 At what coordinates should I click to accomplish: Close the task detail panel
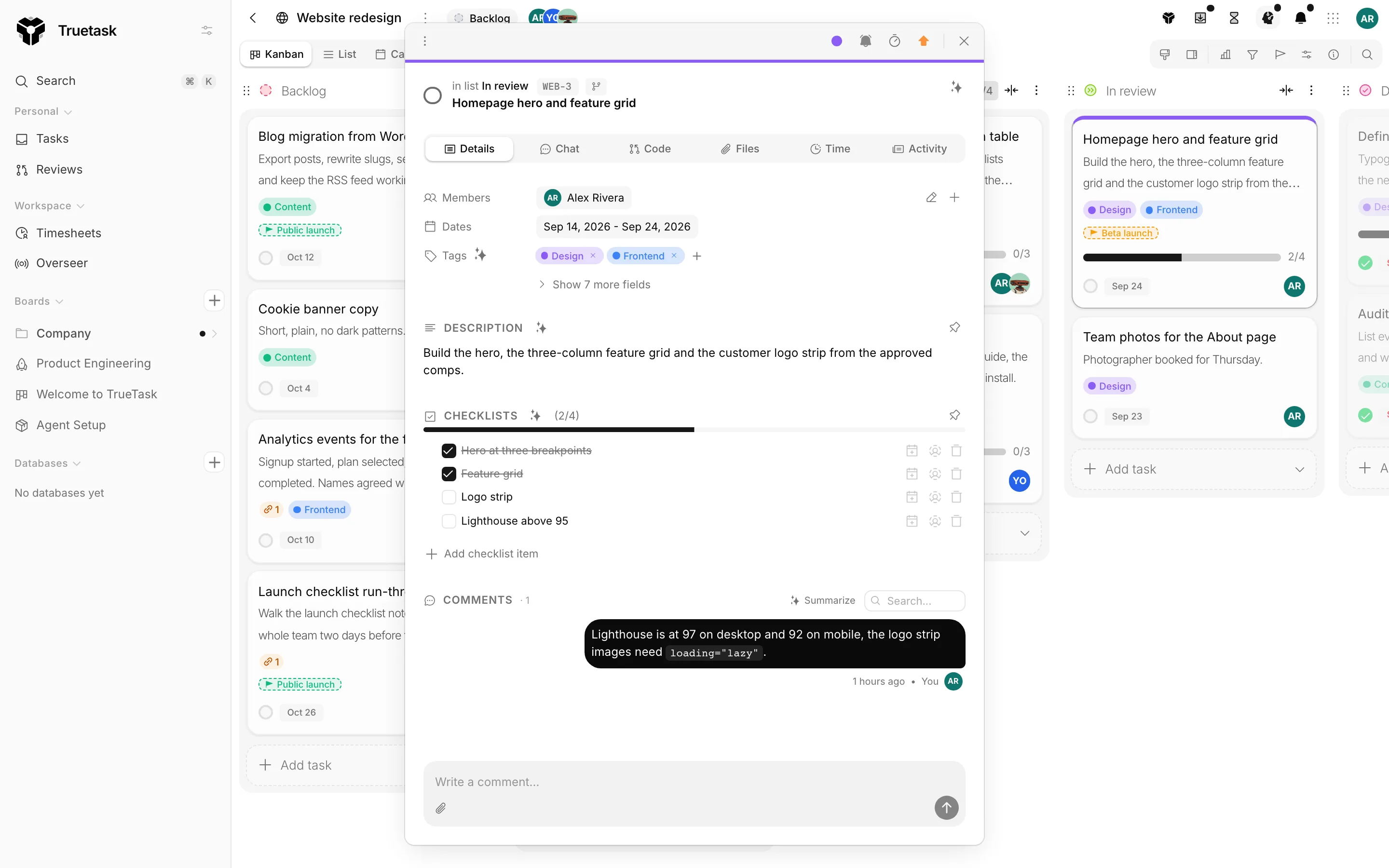point(964,41)
